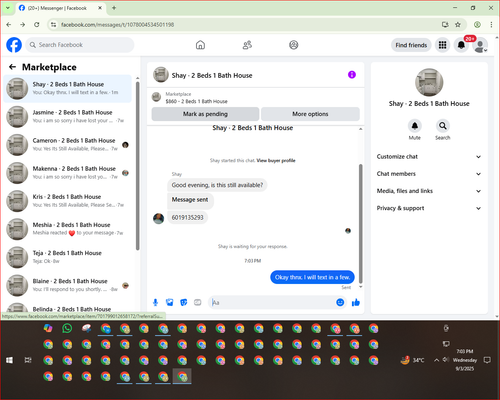This screenshot has width=500, height=400.
Task: Click the conversation list scrollbar
Action: click(x=137, y=165)
